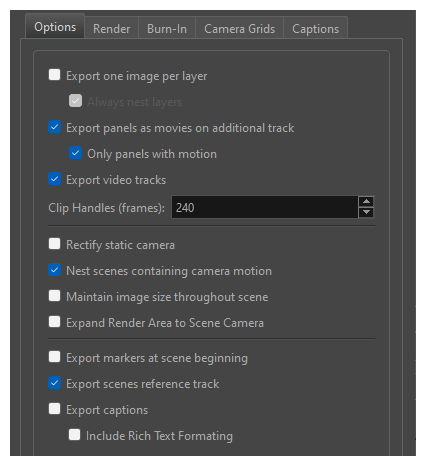
Task: Click the Options tab
Action: click(55, 26)
